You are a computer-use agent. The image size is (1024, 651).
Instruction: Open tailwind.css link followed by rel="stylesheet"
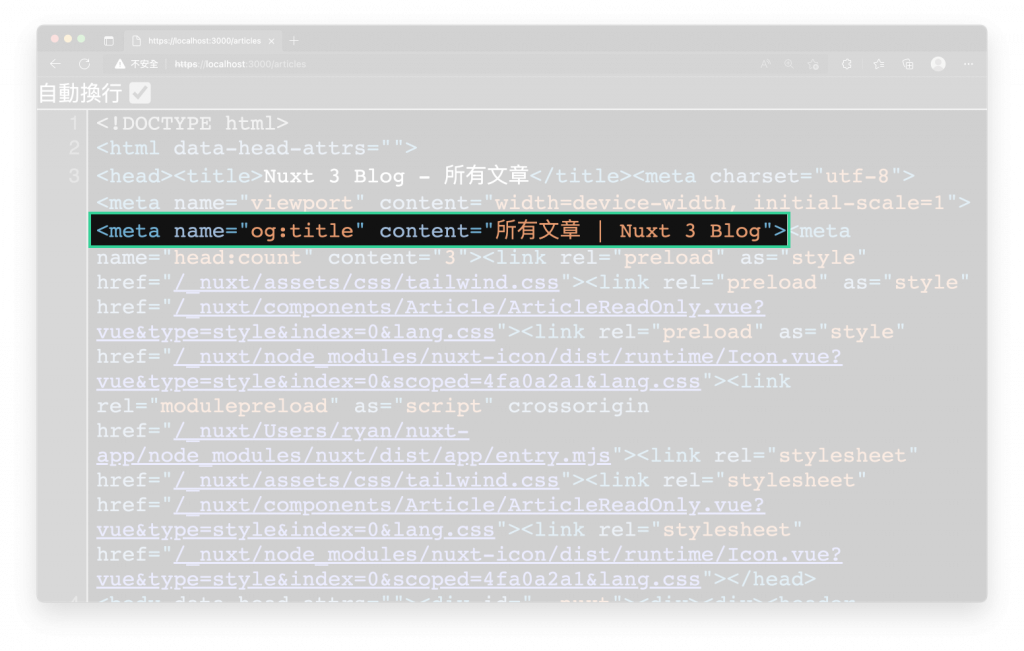pos(366,481)
